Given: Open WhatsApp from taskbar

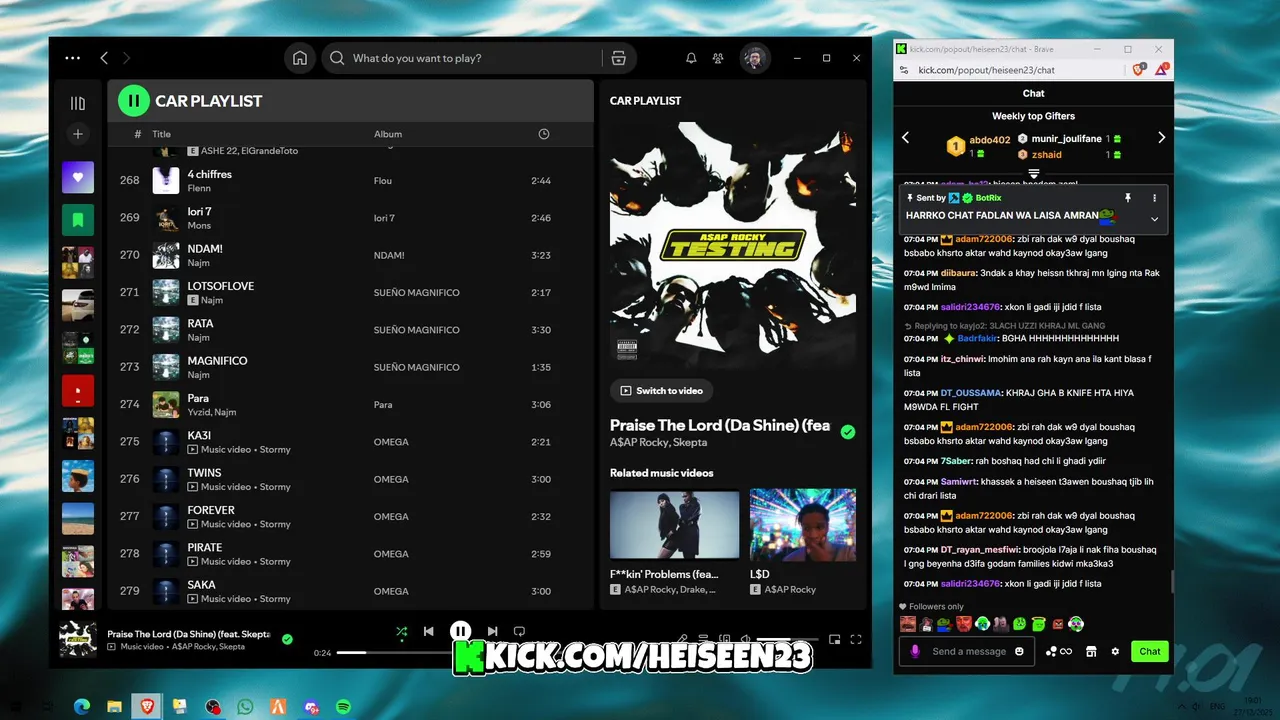Looking at the screenshot, I should tap(245, 707).
